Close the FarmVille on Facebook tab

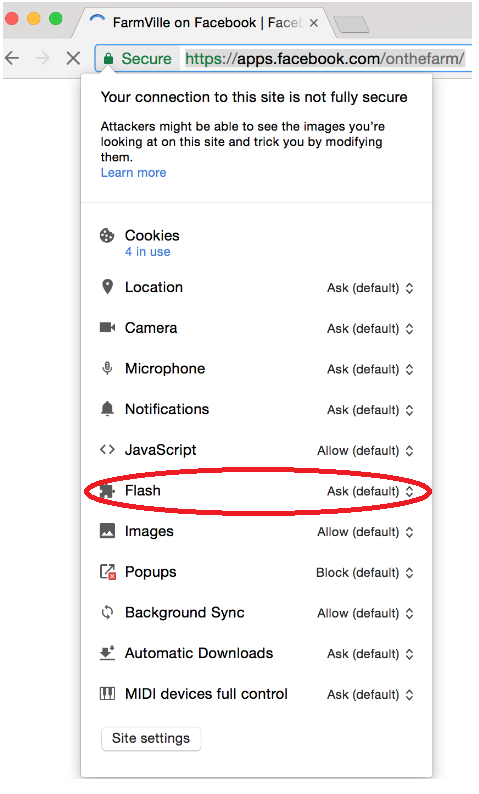pyautogui.click(x=313, y=23)
